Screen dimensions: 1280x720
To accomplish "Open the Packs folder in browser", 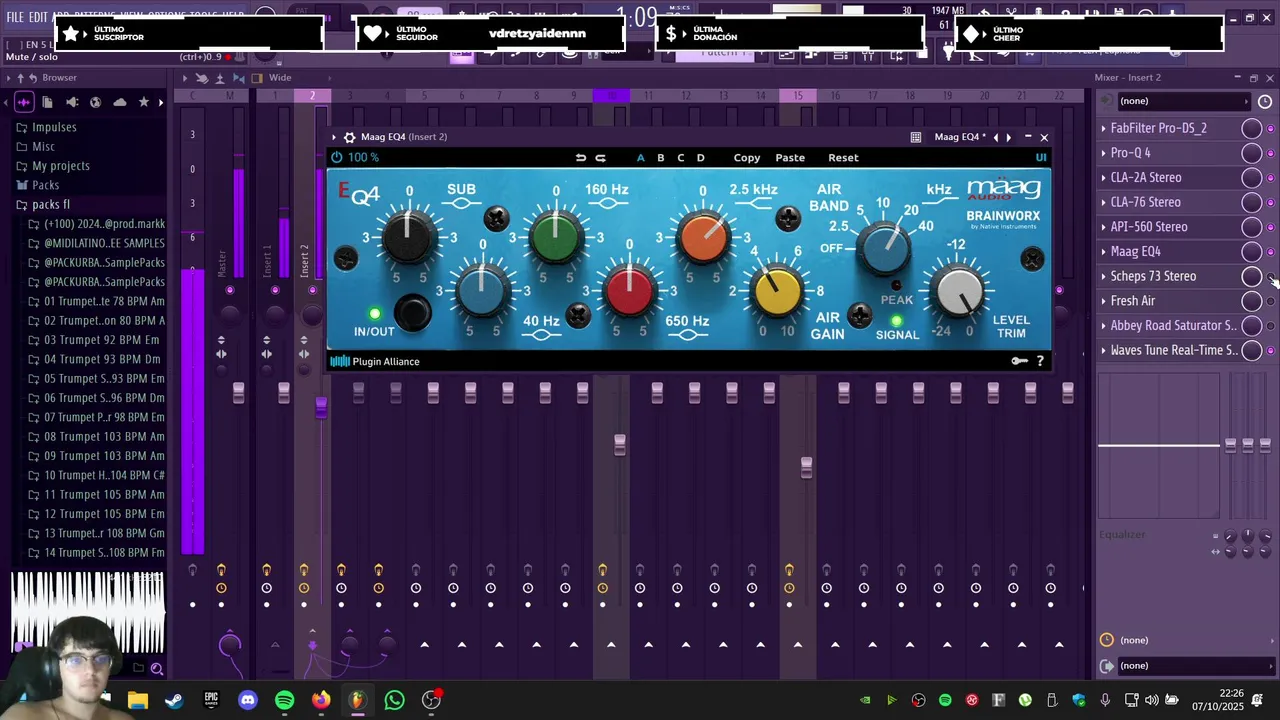I will tap(45, 185).
